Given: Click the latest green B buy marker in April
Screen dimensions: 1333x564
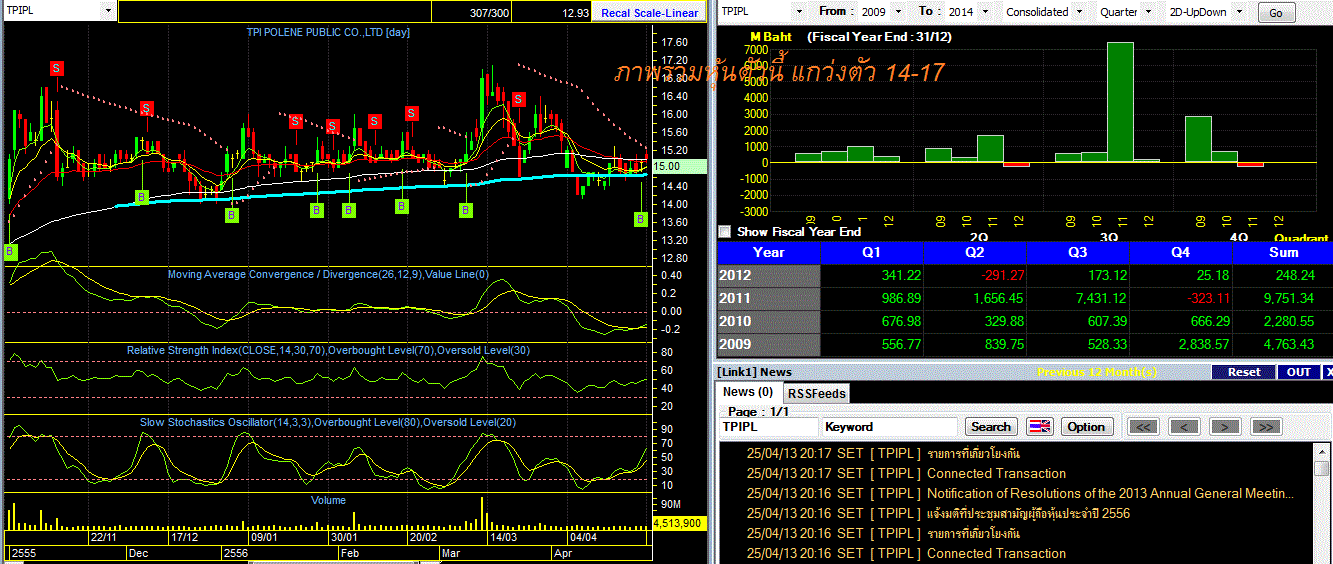Looking at the screenshot, I should point(641,219).
